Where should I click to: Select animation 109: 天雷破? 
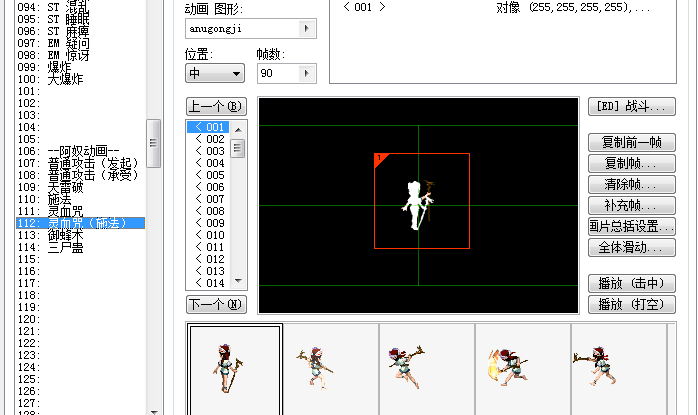(x=81, y=187)
